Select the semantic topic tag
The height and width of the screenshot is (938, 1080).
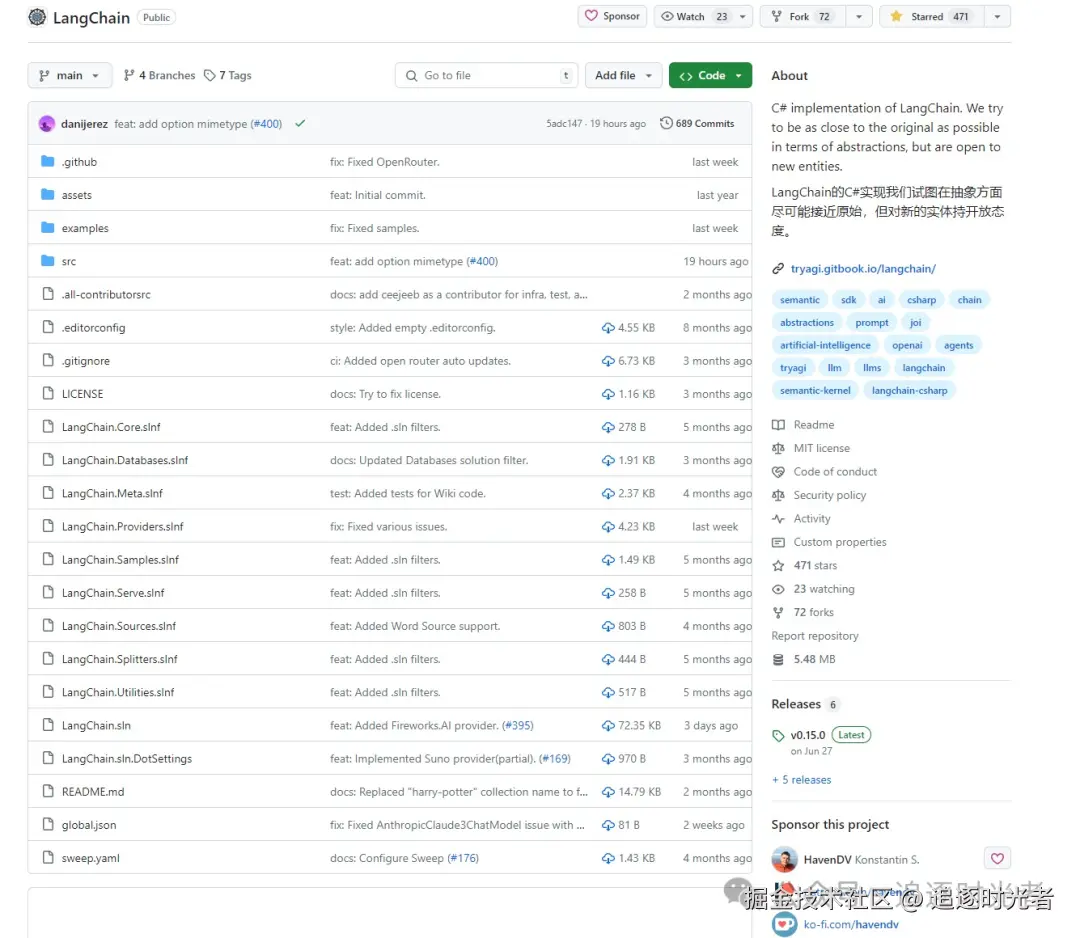[800, 300]
